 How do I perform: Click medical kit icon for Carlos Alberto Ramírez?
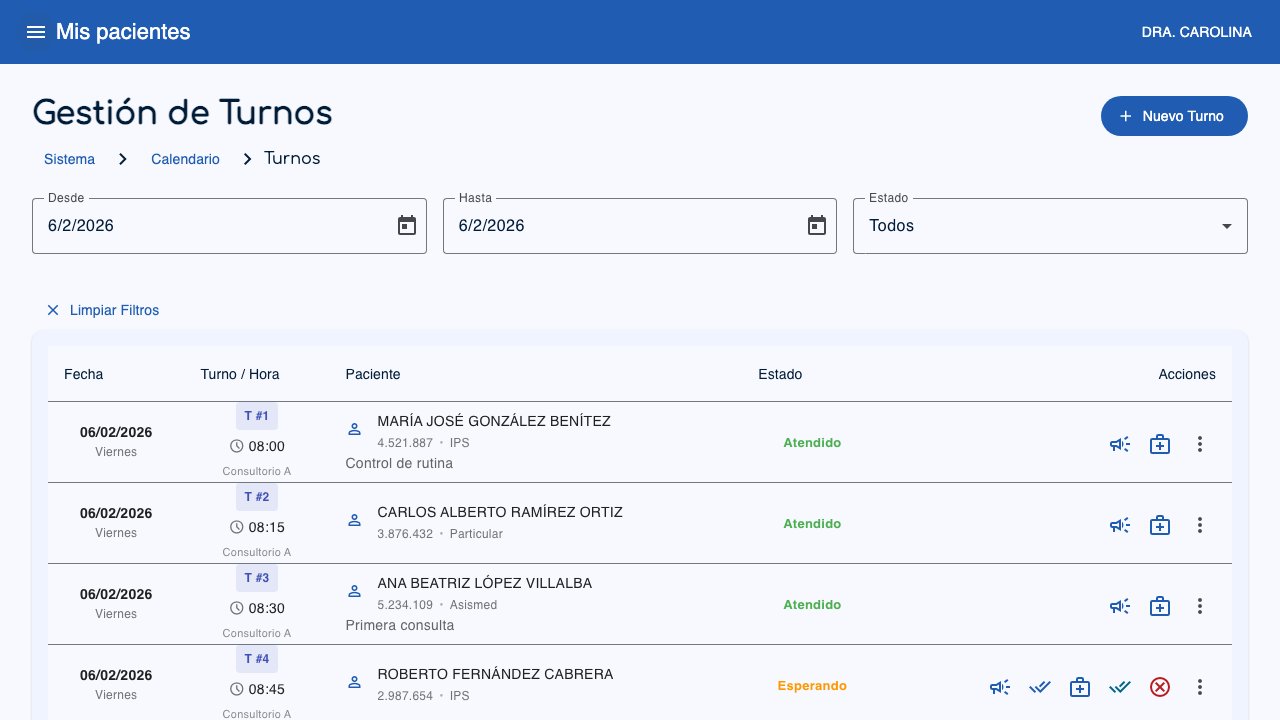click(x=1159, y=525)
